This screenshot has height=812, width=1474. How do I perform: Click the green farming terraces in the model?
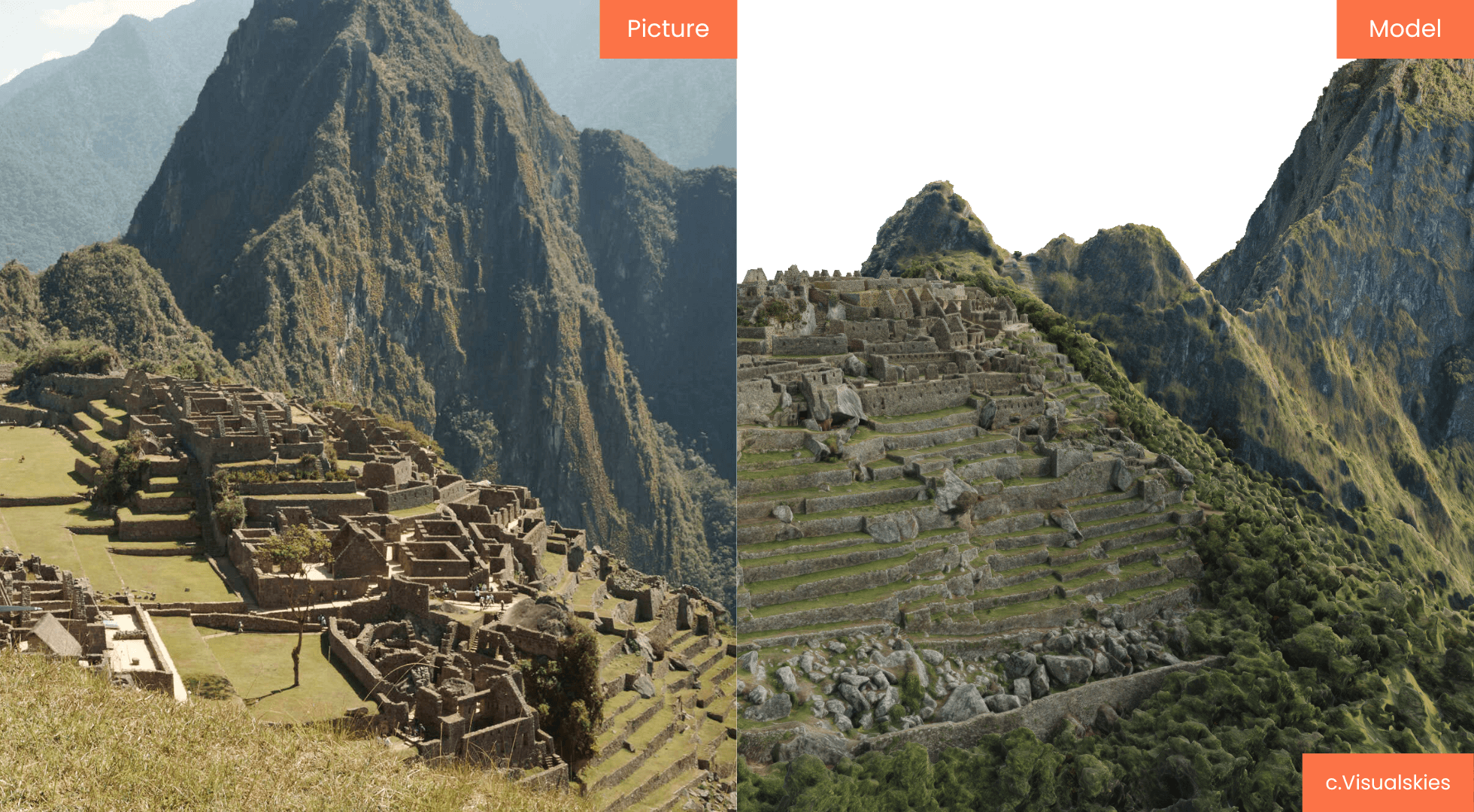click(963, 526)
